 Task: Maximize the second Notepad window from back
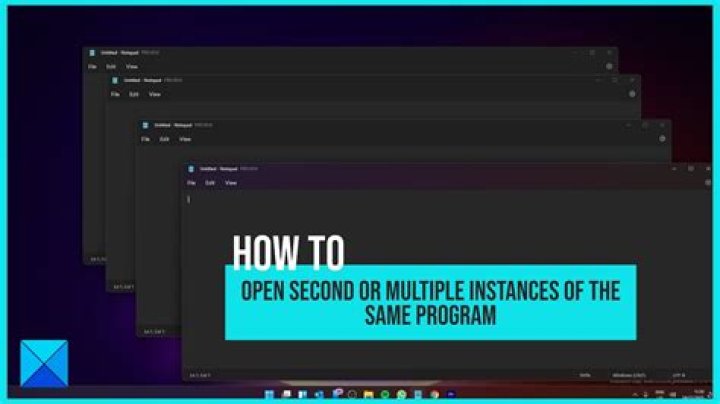coord(615,80)
